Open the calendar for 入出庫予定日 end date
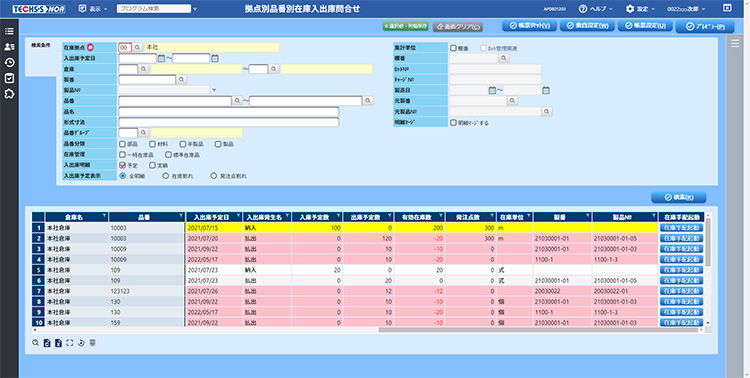The image size is (750, 378). 215,58
